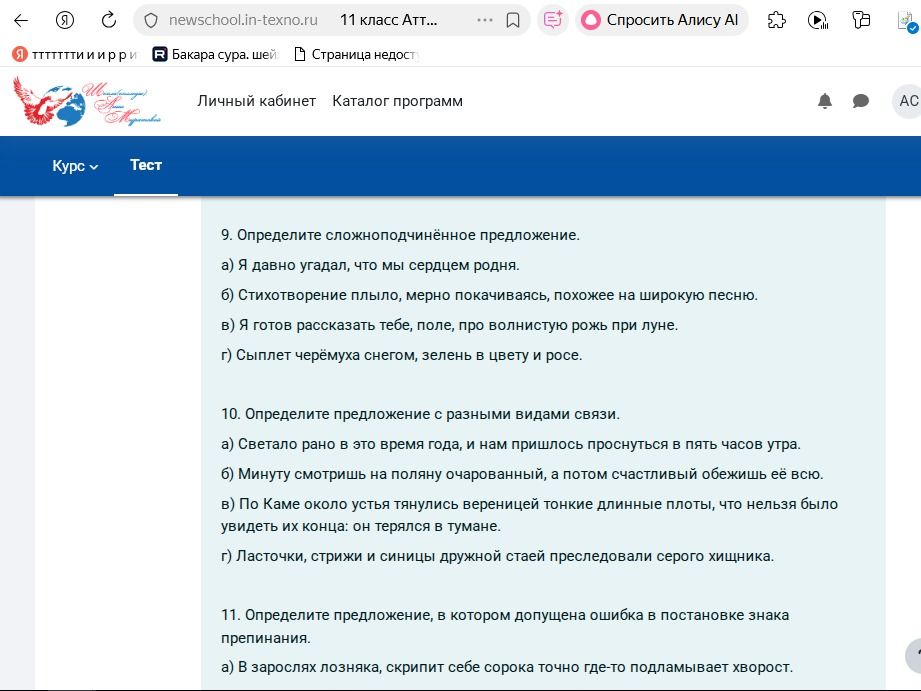Click the newschool.in-texno.ru address field
This screenshot has width=921, height=691.
click(x=243, y=21)
